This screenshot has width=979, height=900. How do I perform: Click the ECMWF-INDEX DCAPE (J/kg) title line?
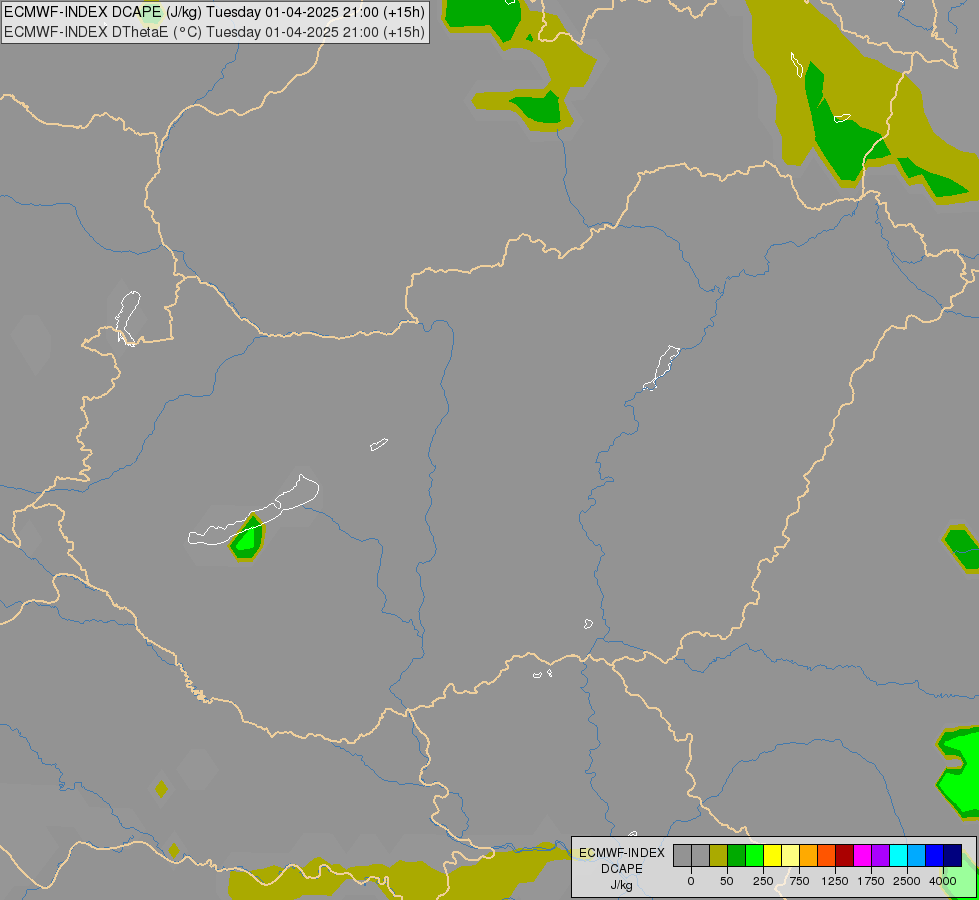pyautogui.click(x=214, y=12)
